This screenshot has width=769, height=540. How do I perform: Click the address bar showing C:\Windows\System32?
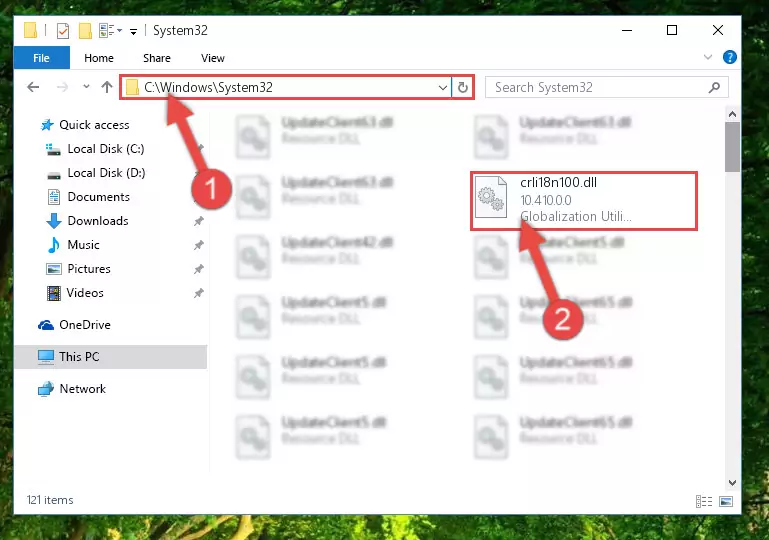285,87
